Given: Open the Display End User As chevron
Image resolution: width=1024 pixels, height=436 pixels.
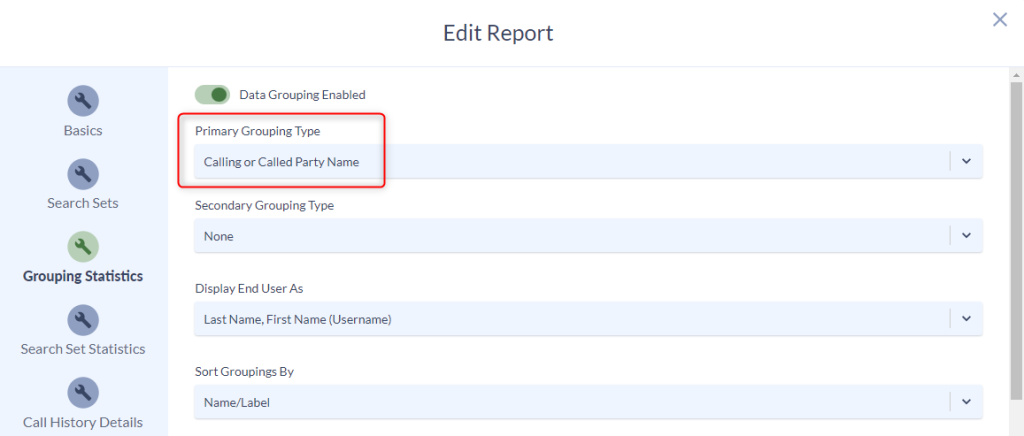Looking at the screenshot, I should point(967,319).
